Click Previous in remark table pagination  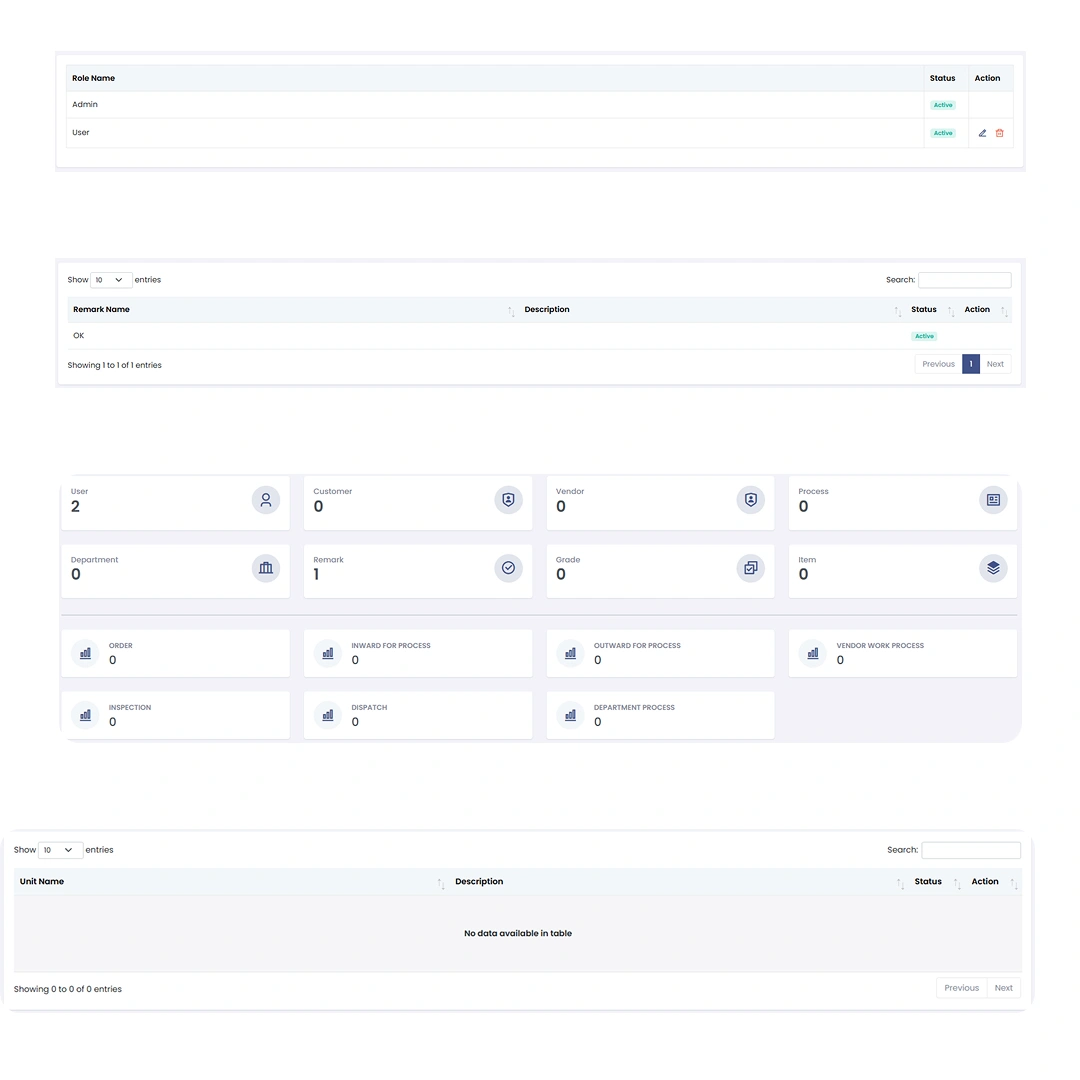tap(938, 364)
